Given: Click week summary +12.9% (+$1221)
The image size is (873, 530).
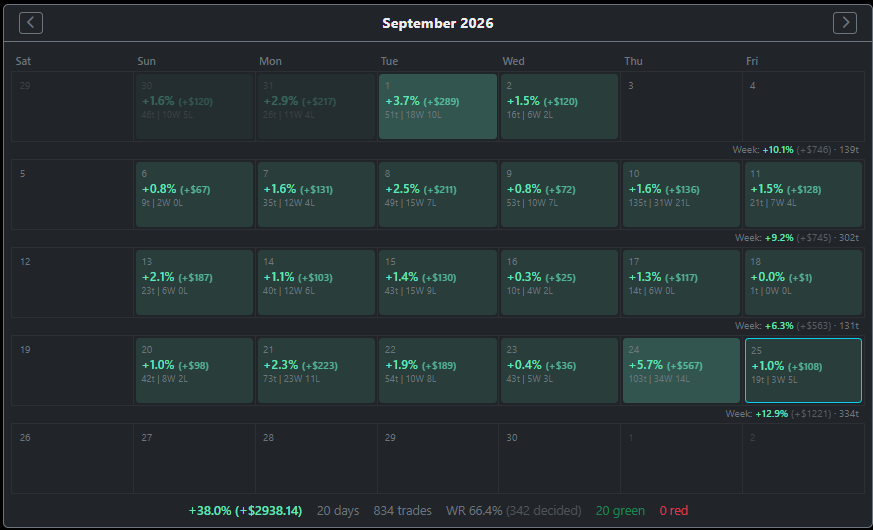Looking at the screenshot, I should 792,414.
